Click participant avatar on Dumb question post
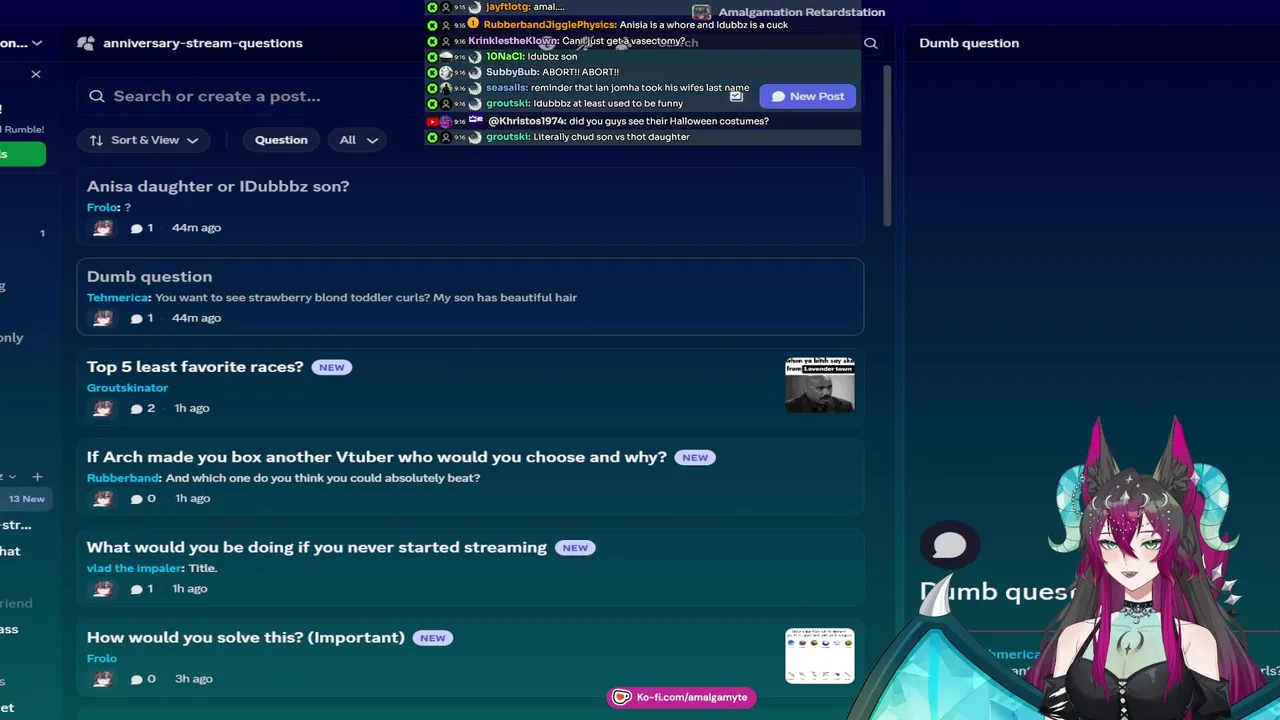Screen dimensions: 1280x720 103,318
